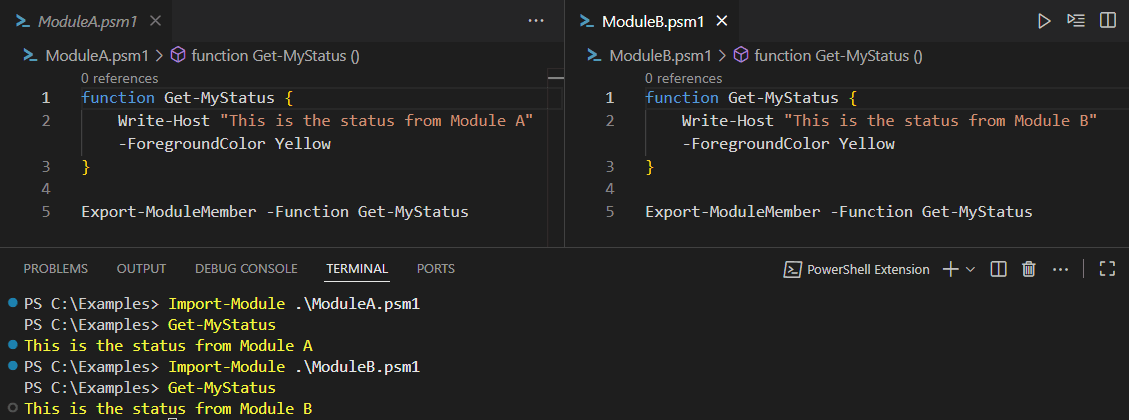1129x420 pixels.
Task: Switch to the ModuleB.psm1 tab
Action: [653, 22]
